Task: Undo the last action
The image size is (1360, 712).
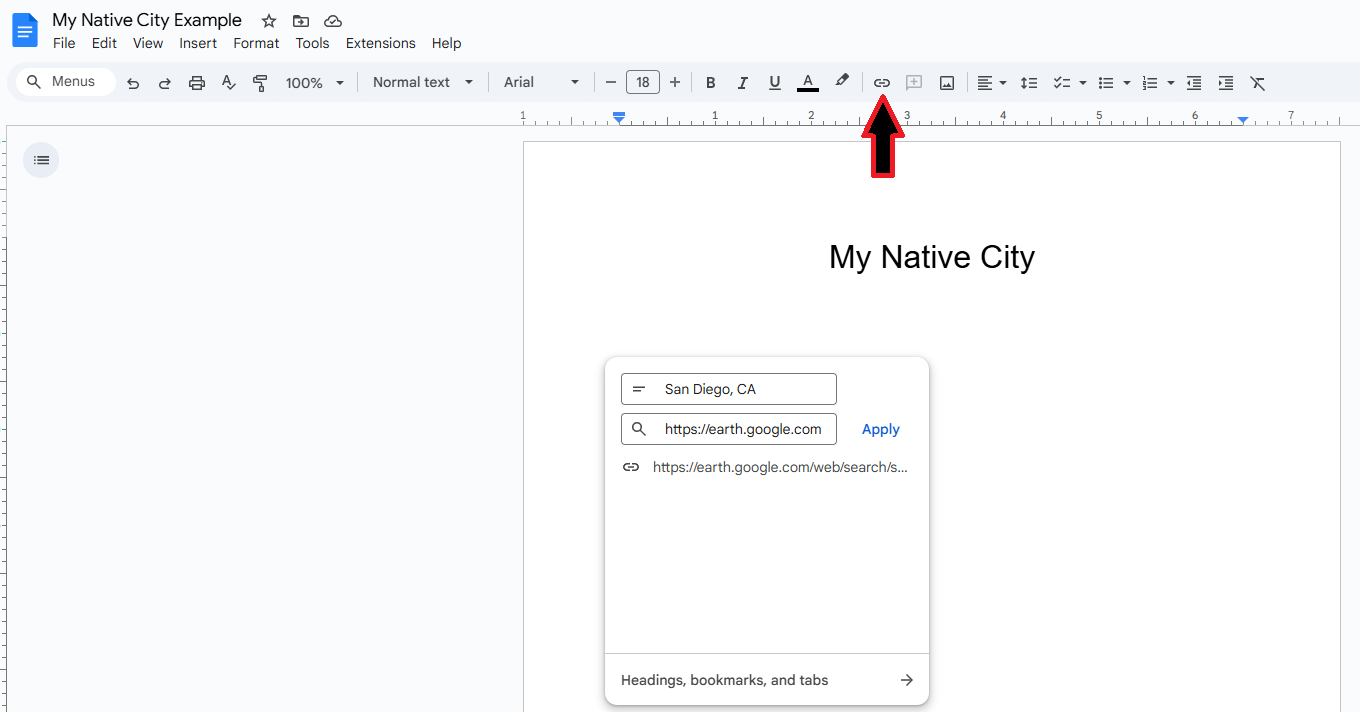Action: [132, 82]
